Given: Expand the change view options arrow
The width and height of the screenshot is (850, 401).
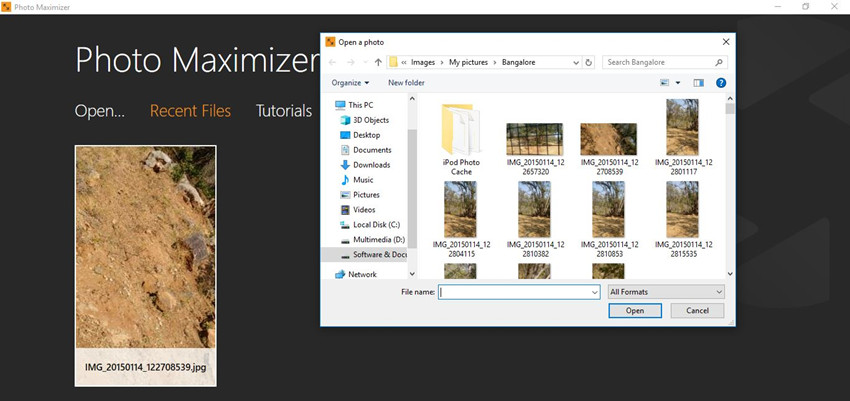Looking at the screenshot, I should [677, 83].
